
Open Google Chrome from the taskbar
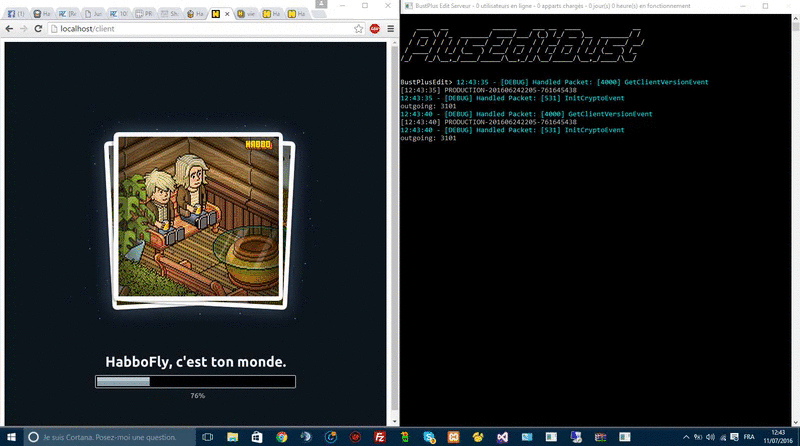point(282,437)
